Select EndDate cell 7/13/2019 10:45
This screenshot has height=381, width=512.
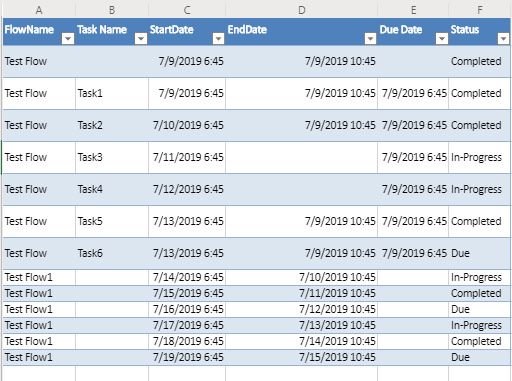coord(302,325)
